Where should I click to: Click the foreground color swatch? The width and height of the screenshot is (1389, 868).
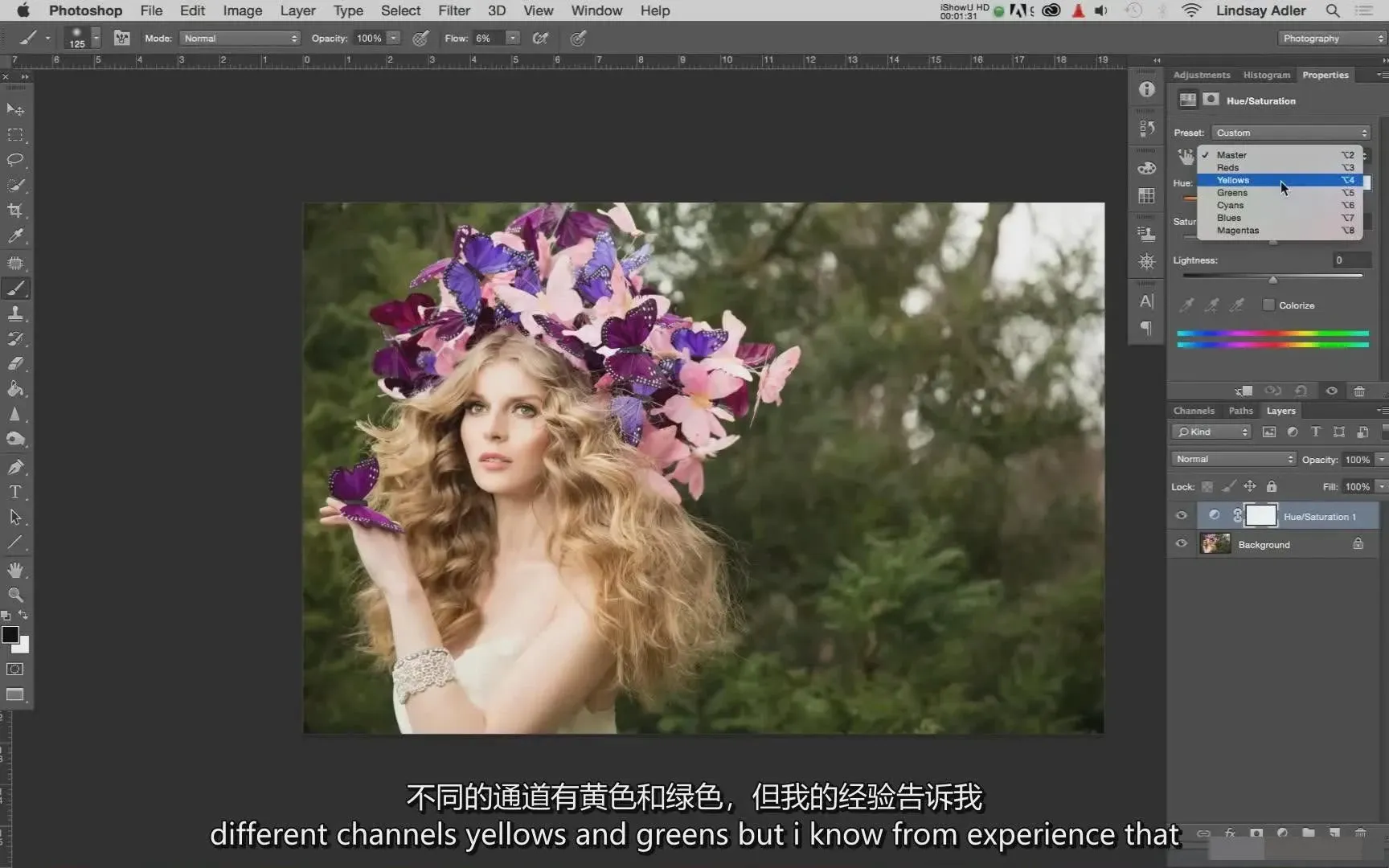click(x=10, y=635)
